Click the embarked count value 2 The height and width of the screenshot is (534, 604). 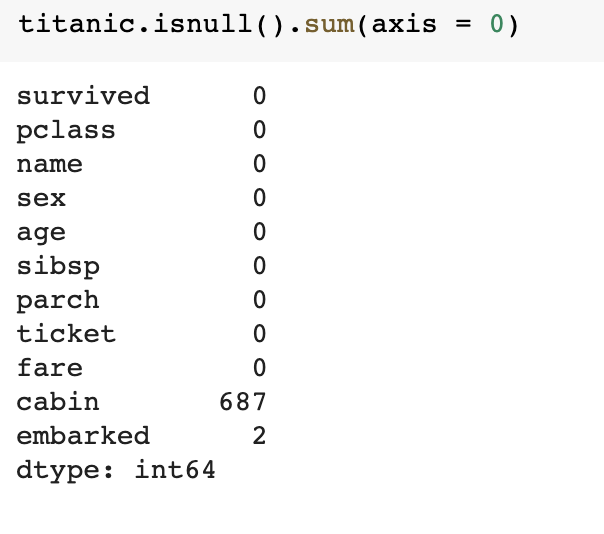click(259, 436)
